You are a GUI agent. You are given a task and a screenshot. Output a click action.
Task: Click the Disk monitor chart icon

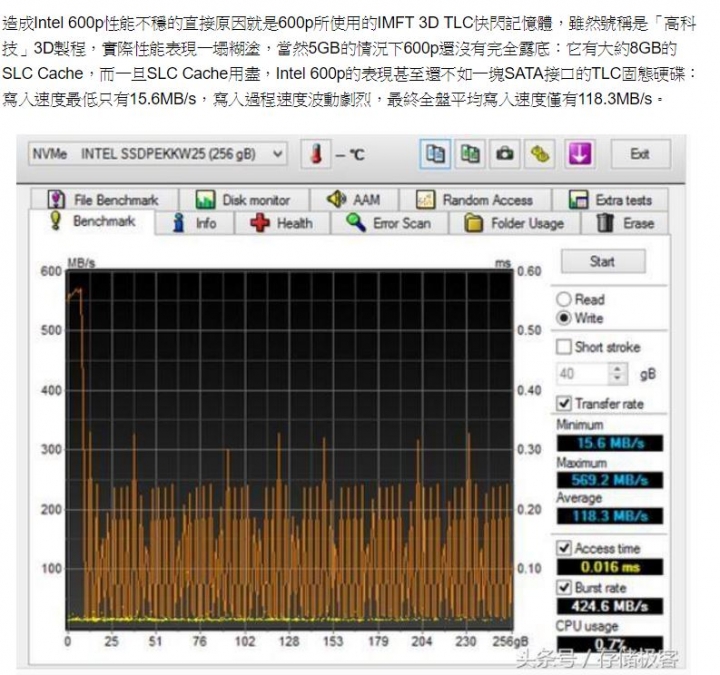205,200
